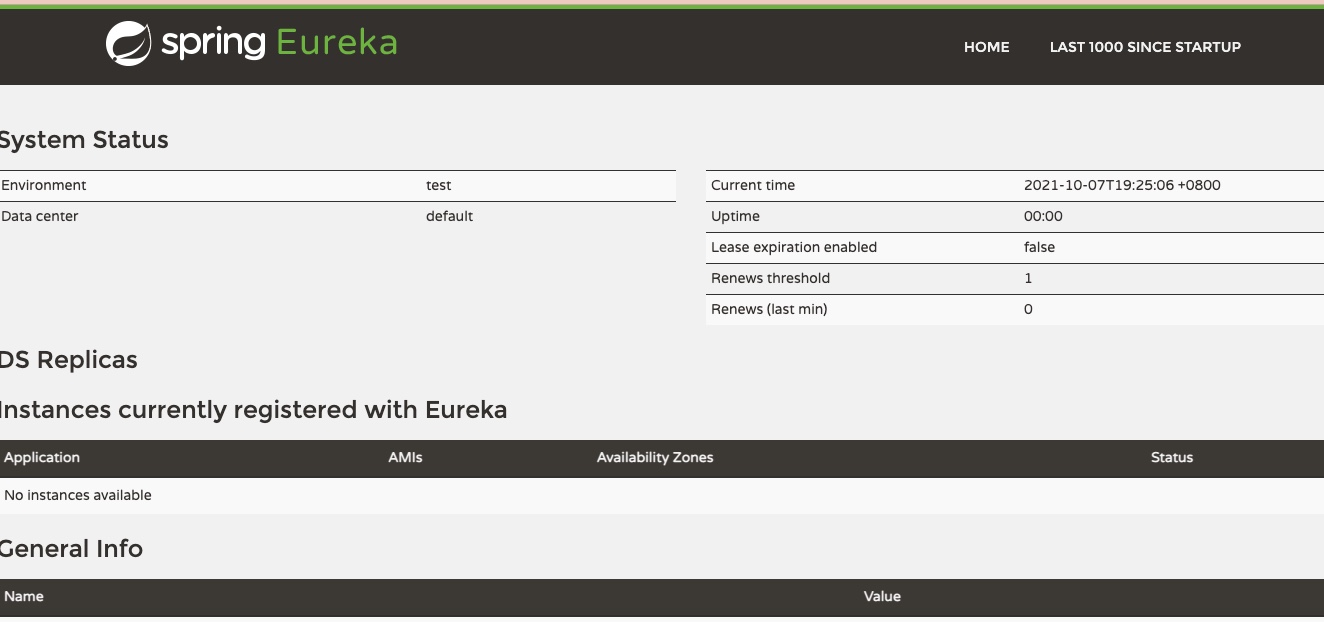1324x622 pixels.
Task: Open LAST 1000 SINCE STARTUP page
Action: point(1145,47)
